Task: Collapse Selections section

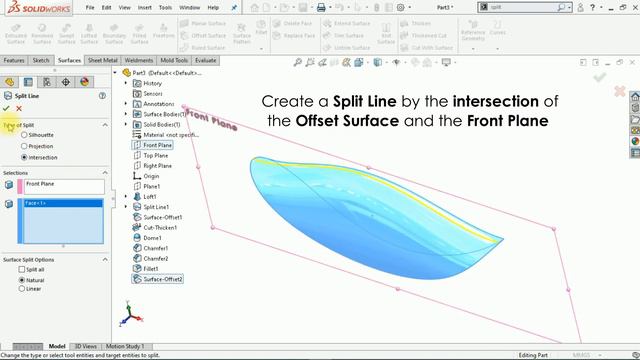Action: (x=105, y=173)
